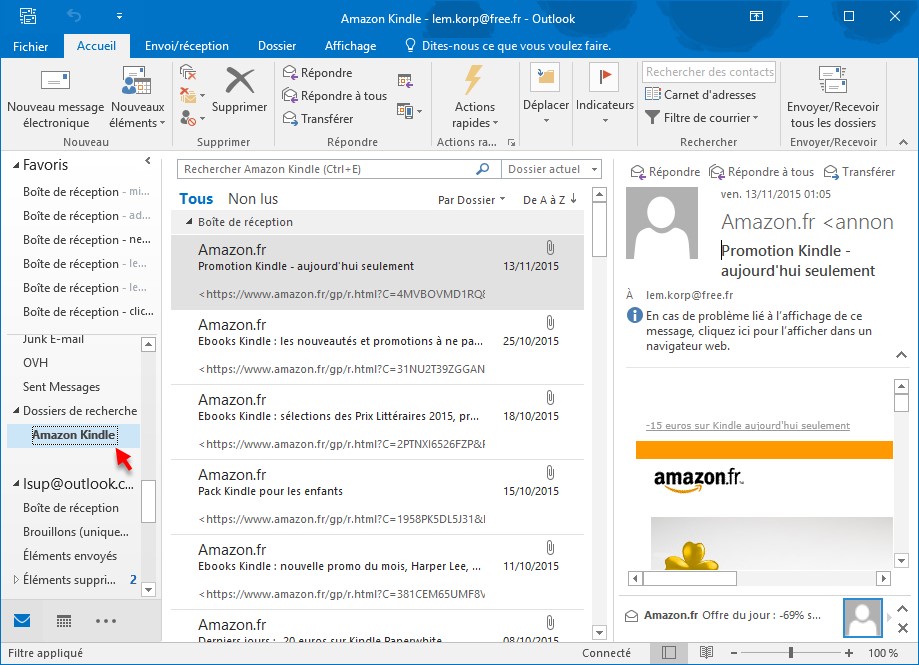Show only Non lus messages
Image resolution: width=919 pixels, height=665 pixels.
point(253,199)
